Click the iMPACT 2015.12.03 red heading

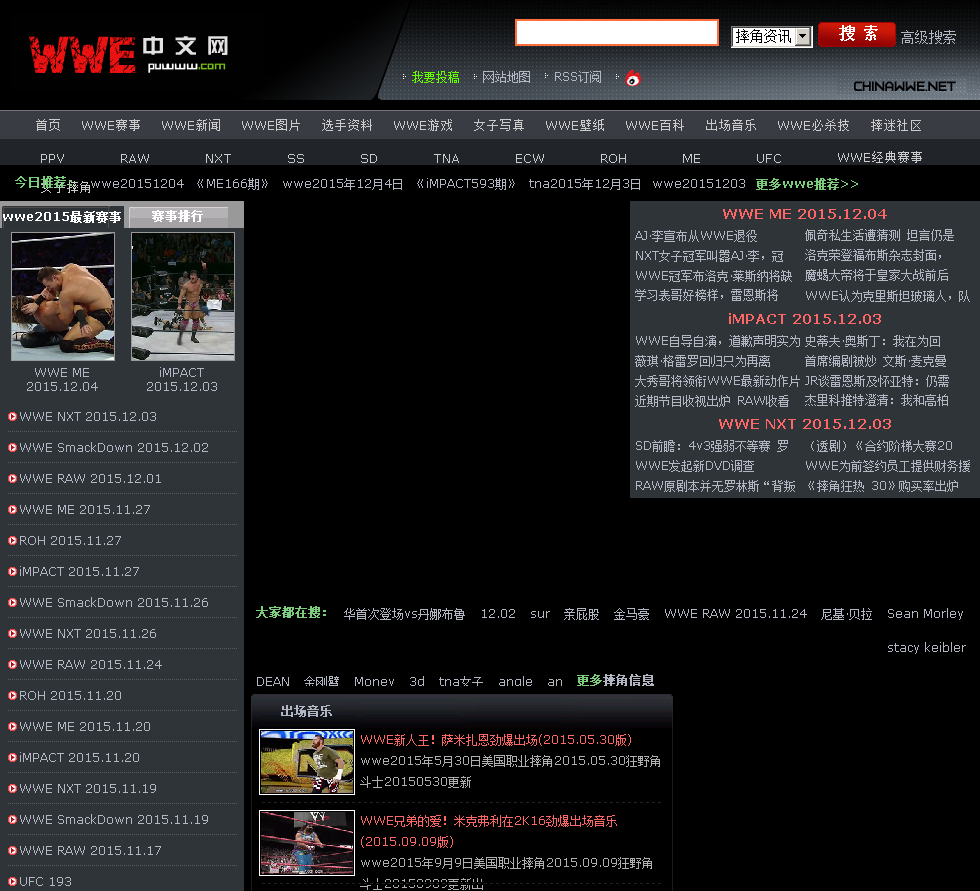point(804,319)
